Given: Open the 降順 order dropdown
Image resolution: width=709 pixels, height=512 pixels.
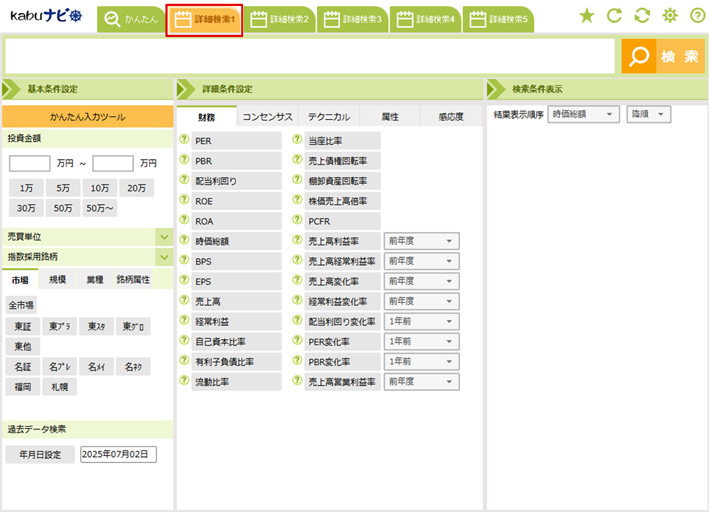Looking at the screenshot, I should [x=648, y=115].
